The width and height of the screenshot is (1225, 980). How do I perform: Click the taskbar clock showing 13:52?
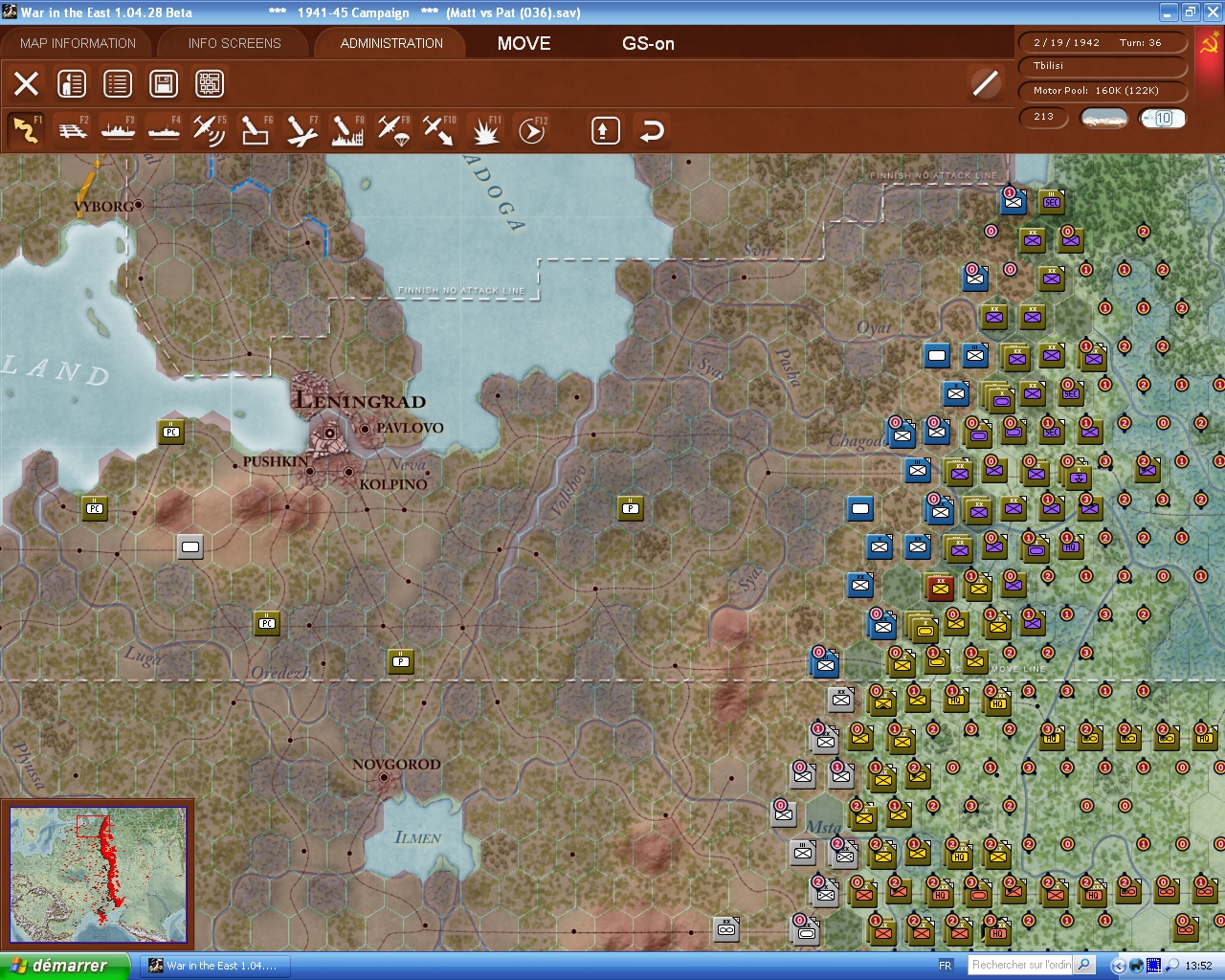1198,966
